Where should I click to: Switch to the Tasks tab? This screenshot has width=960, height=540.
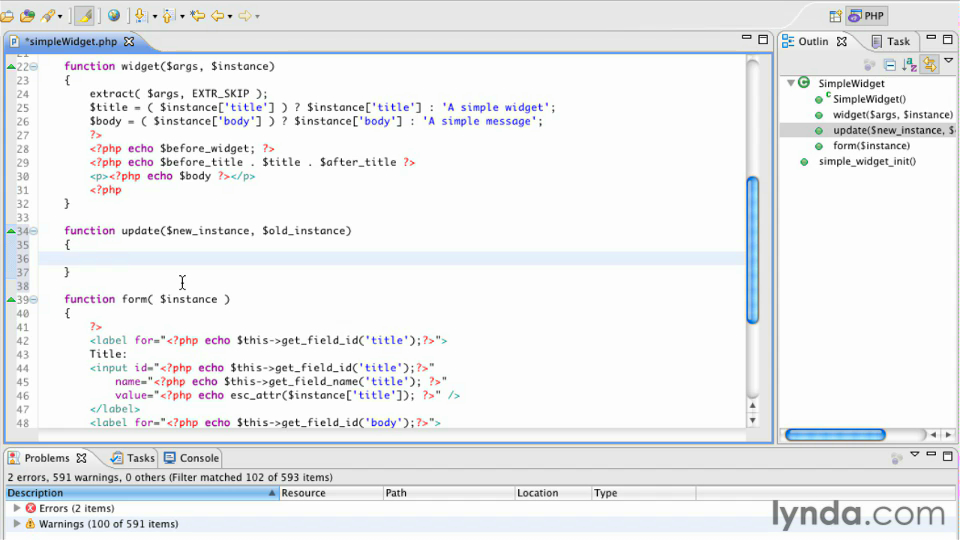[133, 458]
